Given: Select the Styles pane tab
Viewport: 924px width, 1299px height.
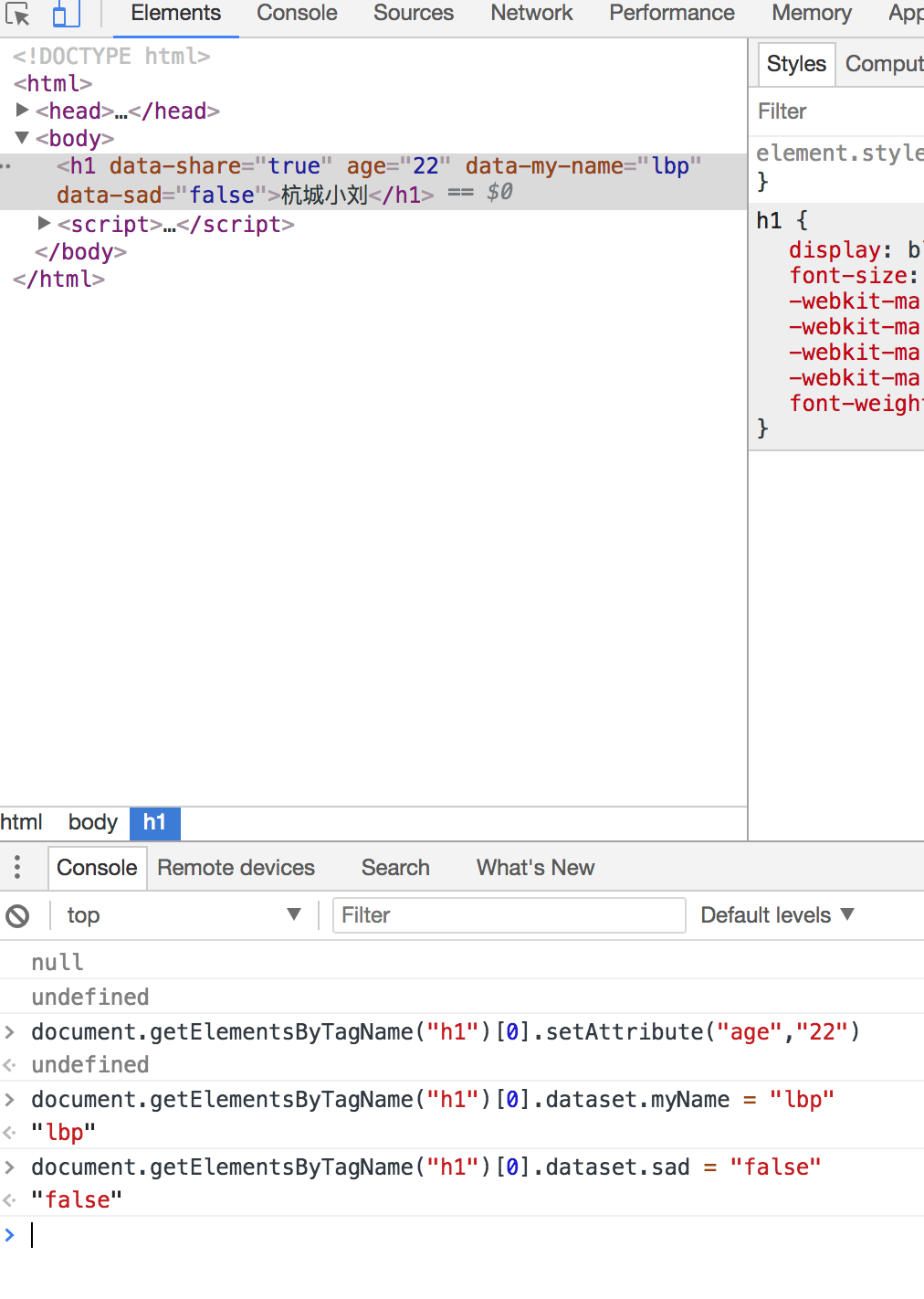Looking at the screenshot, I should (796, 64).
